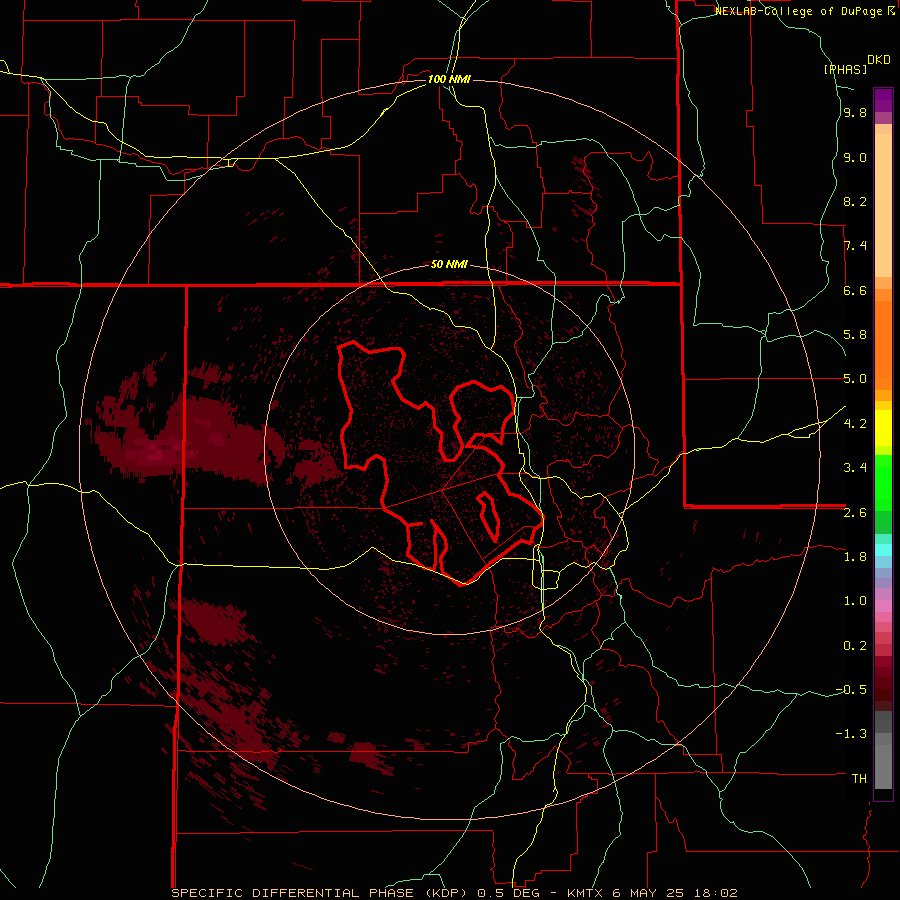
Task: Click the 4.2 value on color scale
Action: coord(855,424)
